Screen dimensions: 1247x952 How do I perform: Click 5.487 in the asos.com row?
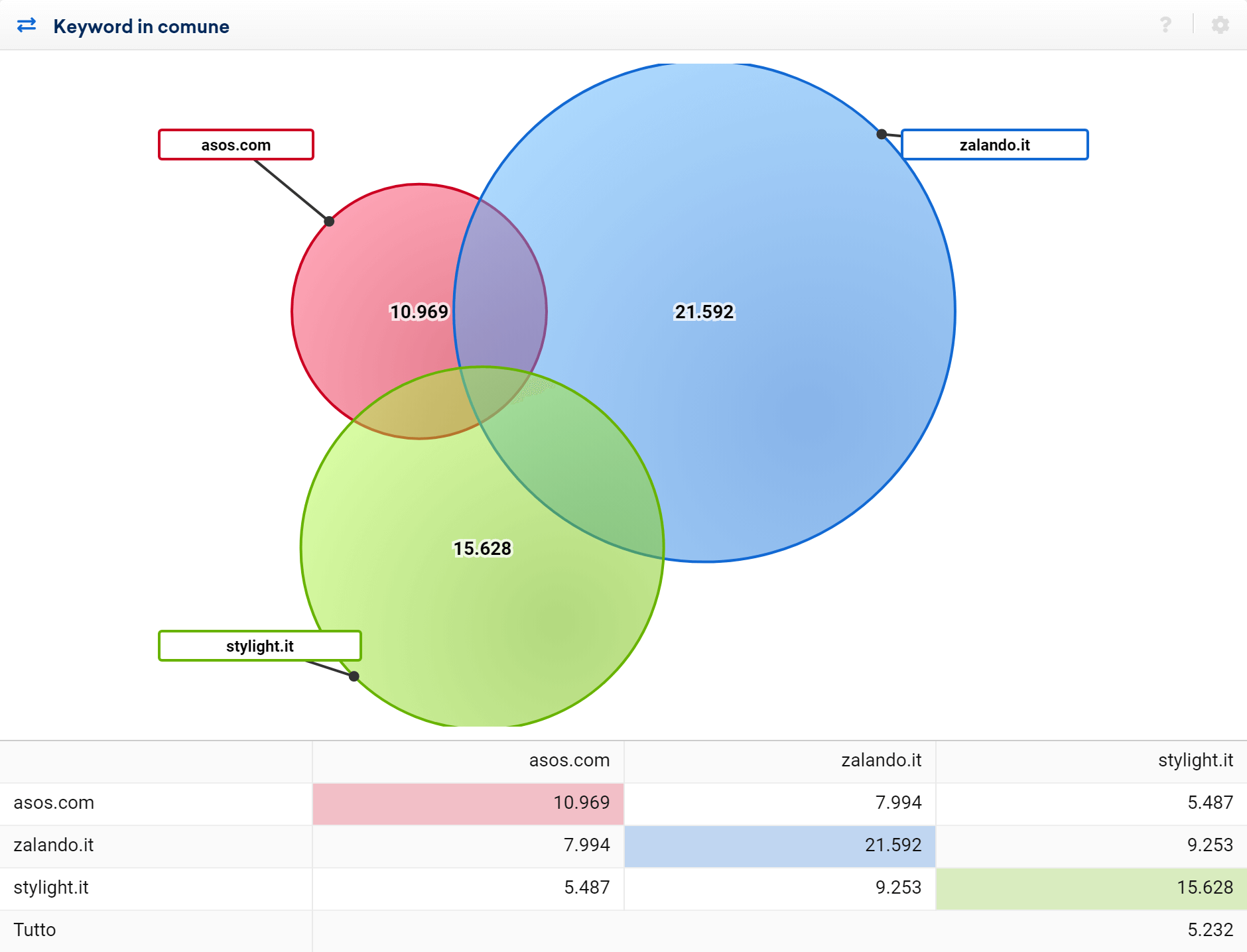(1211, 802)
